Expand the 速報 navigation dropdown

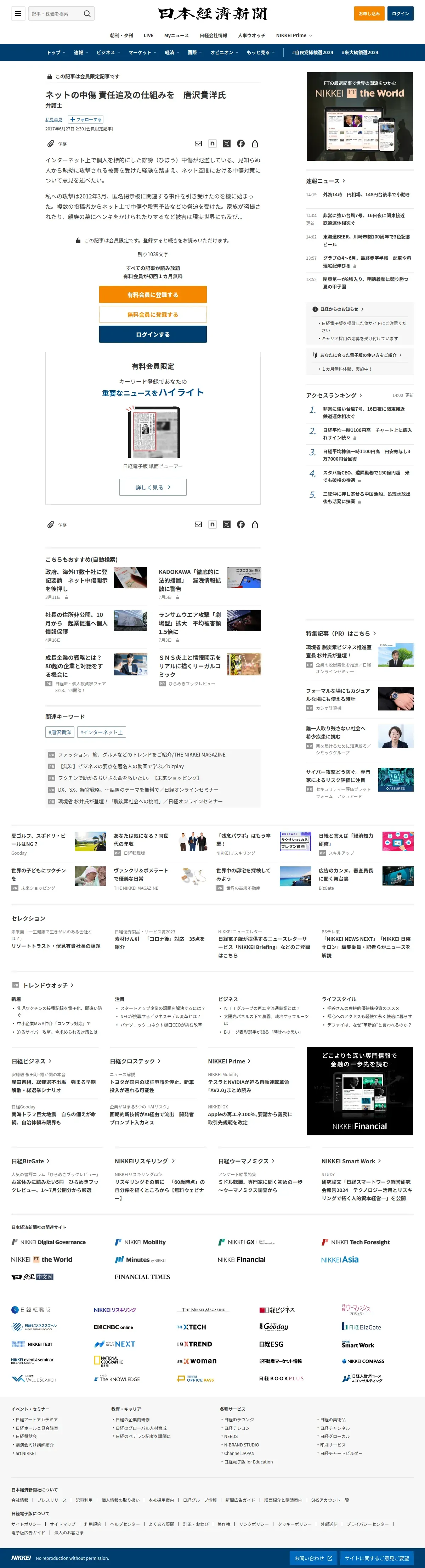81,52
